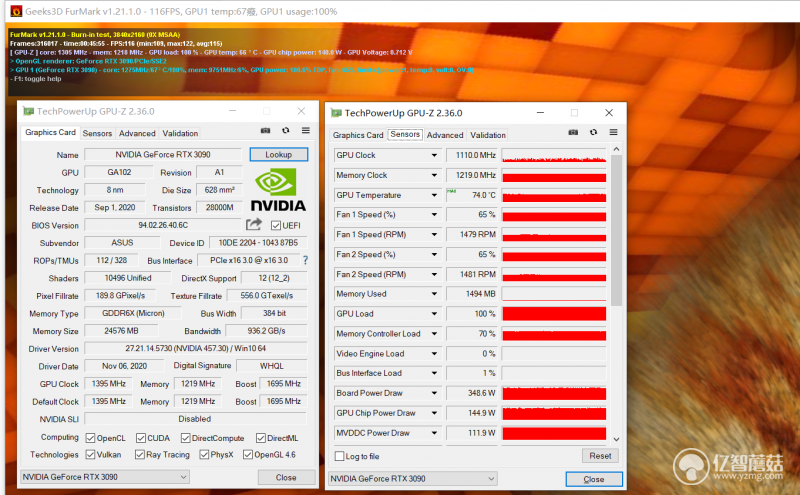The width and height of the screenshot is (800, 495).
Task: Open the Memory Controller Load dropdown
Action: pyautogui.click(x=434, y=334)
